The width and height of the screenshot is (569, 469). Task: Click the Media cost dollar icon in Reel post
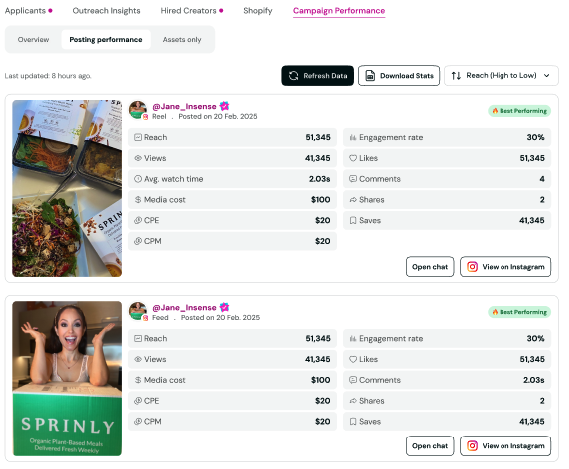pyautogui.click(x=138, y=199)
